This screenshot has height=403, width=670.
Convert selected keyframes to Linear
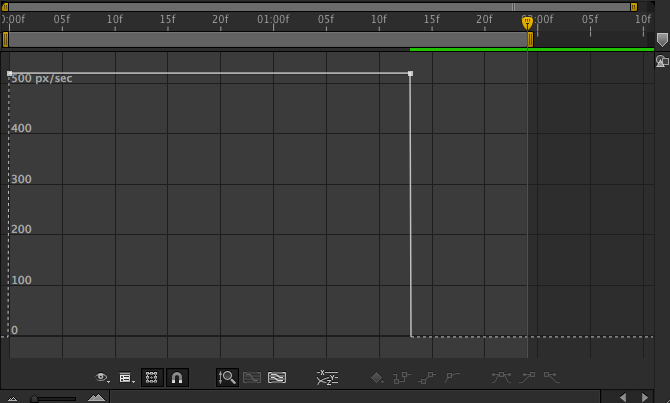(427, 377)
